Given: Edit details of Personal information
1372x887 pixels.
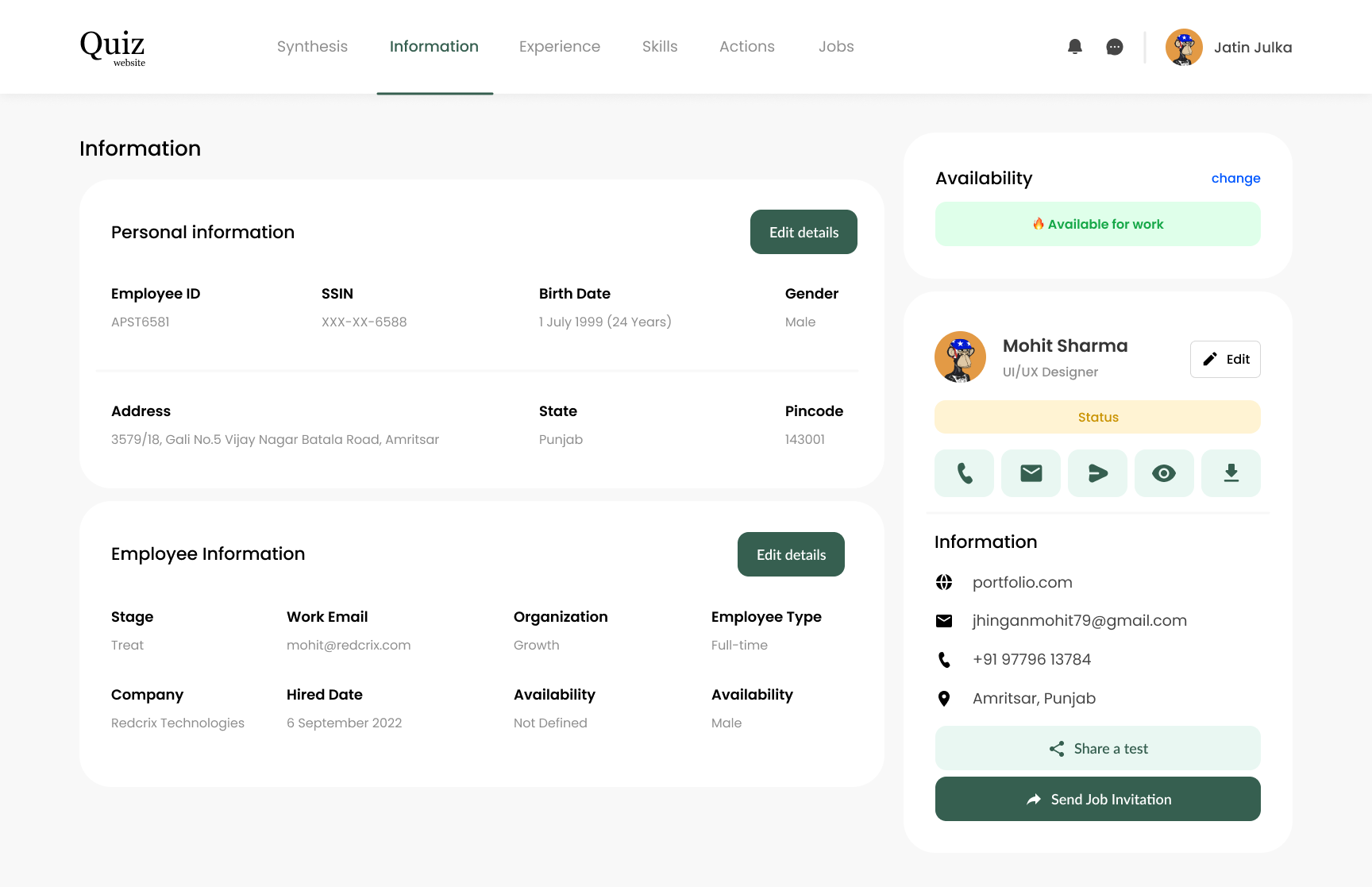Looking at the screenshot, I should click(x=804, y=232).
